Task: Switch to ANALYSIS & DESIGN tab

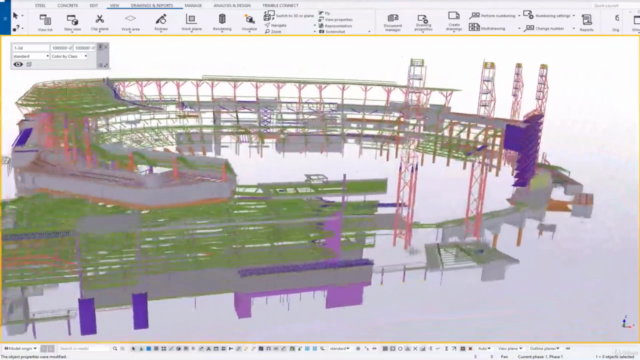Action: point(232,5)
